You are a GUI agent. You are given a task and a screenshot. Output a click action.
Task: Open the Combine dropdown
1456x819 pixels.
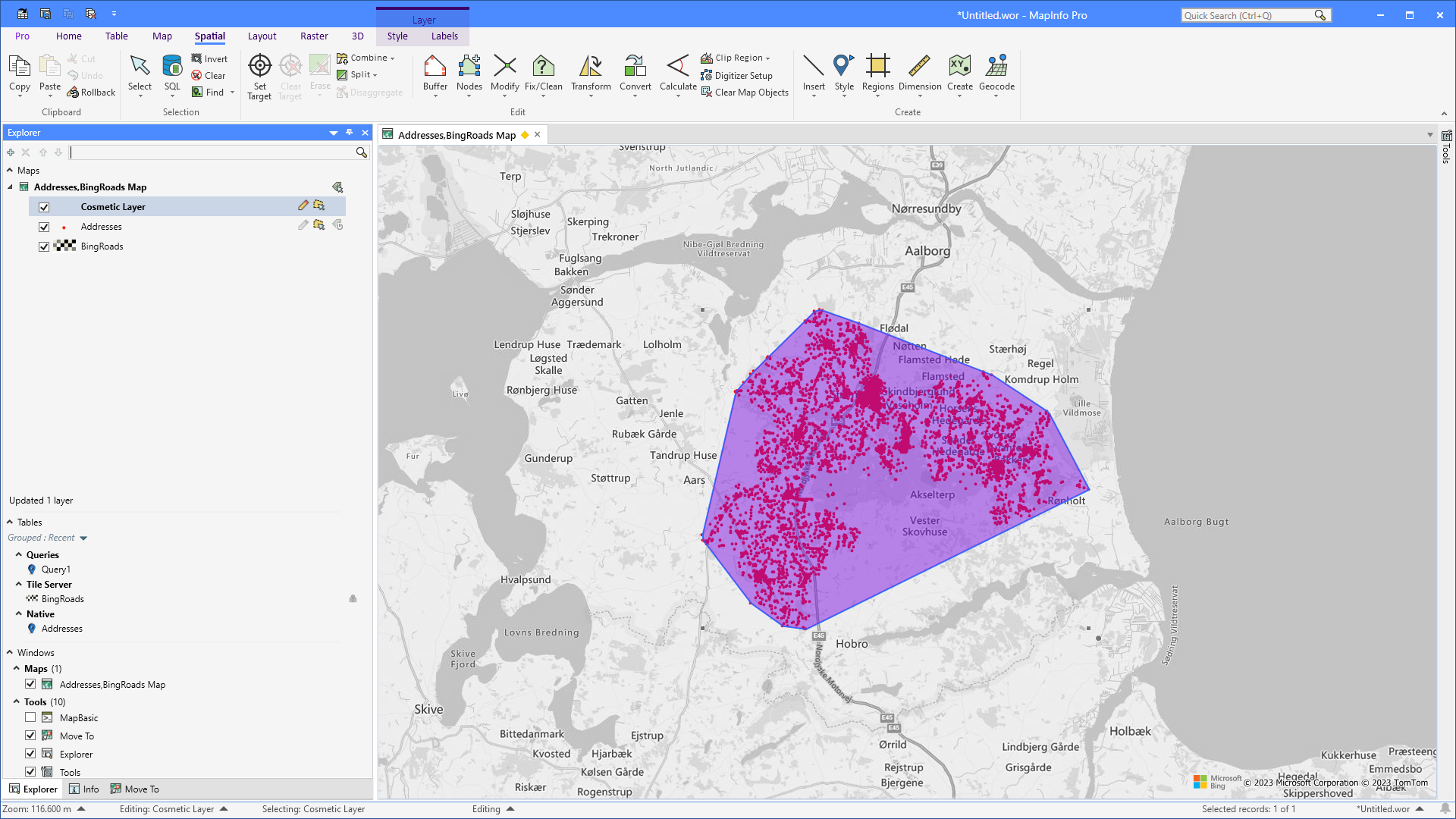[x=391, y=58]
